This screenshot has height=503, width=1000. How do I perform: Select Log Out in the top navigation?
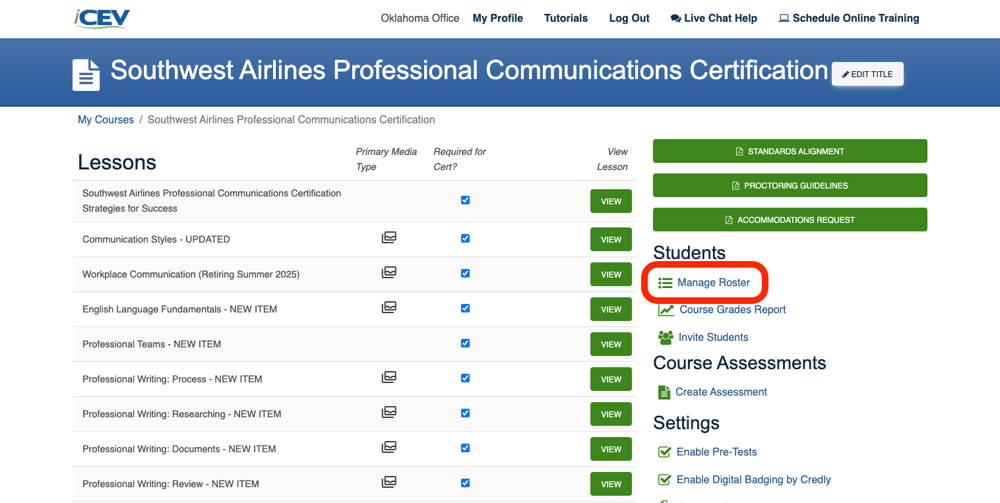pyautogui.click(x=629, y=18)
